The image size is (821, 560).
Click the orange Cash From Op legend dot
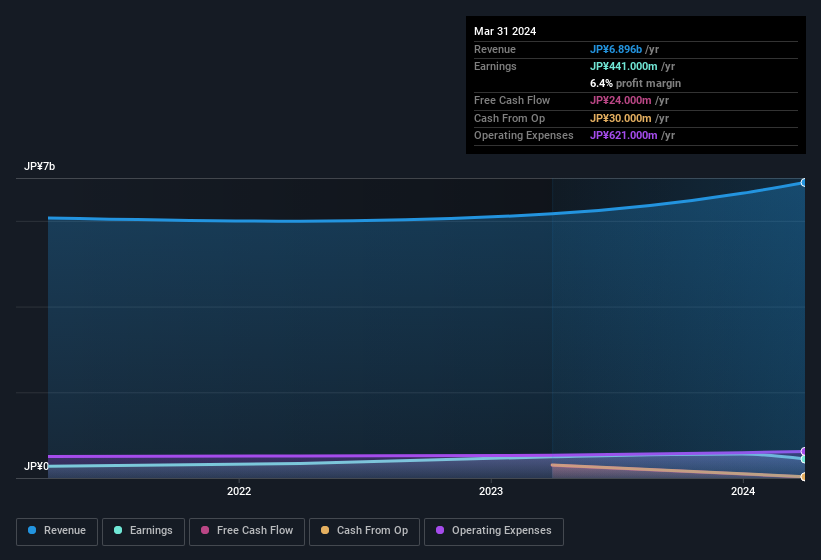click(x=325, y=530)
